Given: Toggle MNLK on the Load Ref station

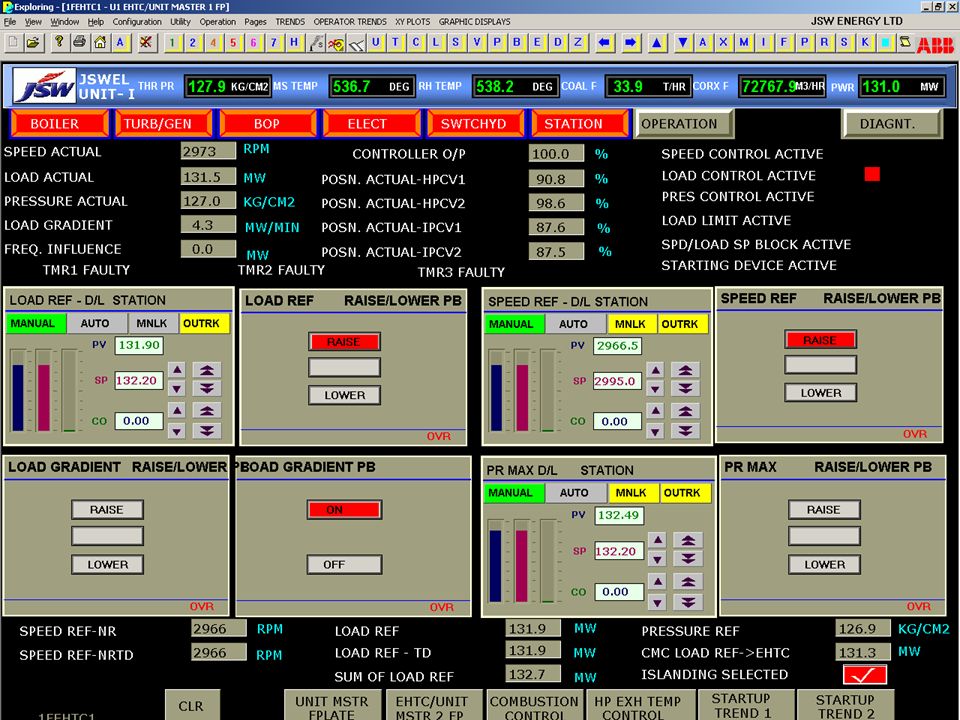Looking at the screenshot, I should click(152, 323).
